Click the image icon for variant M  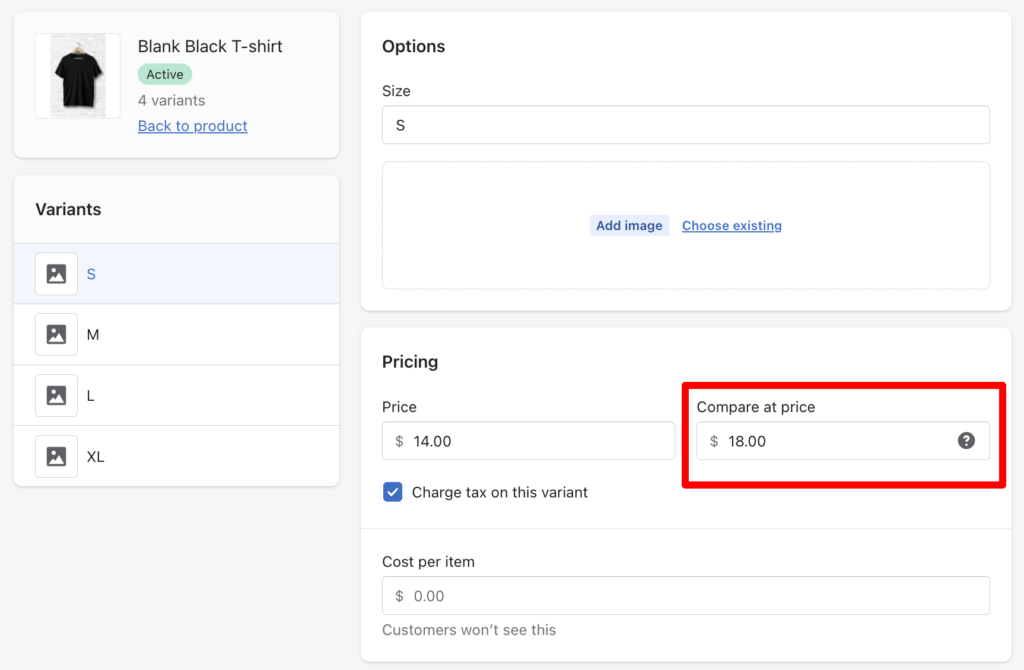(x=56, y=334)
